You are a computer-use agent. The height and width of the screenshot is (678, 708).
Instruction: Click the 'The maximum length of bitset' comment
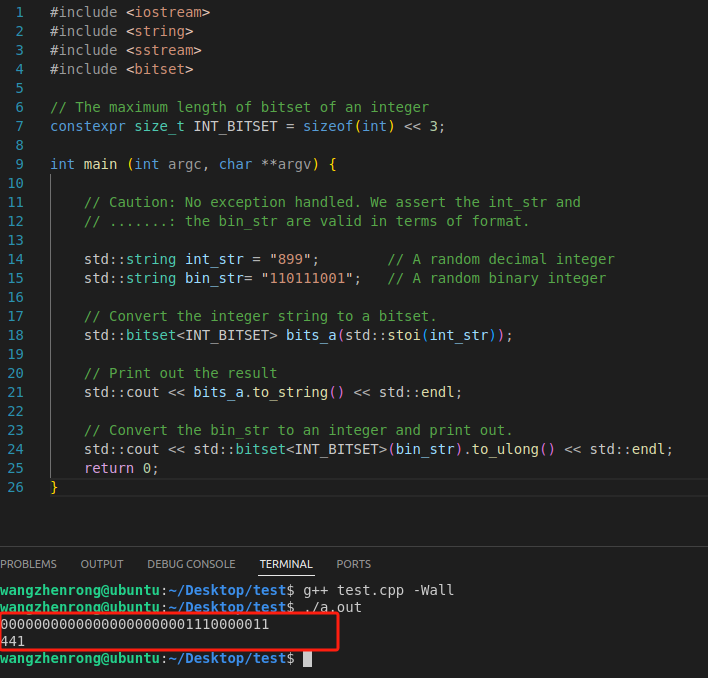[x=239, y=107]
